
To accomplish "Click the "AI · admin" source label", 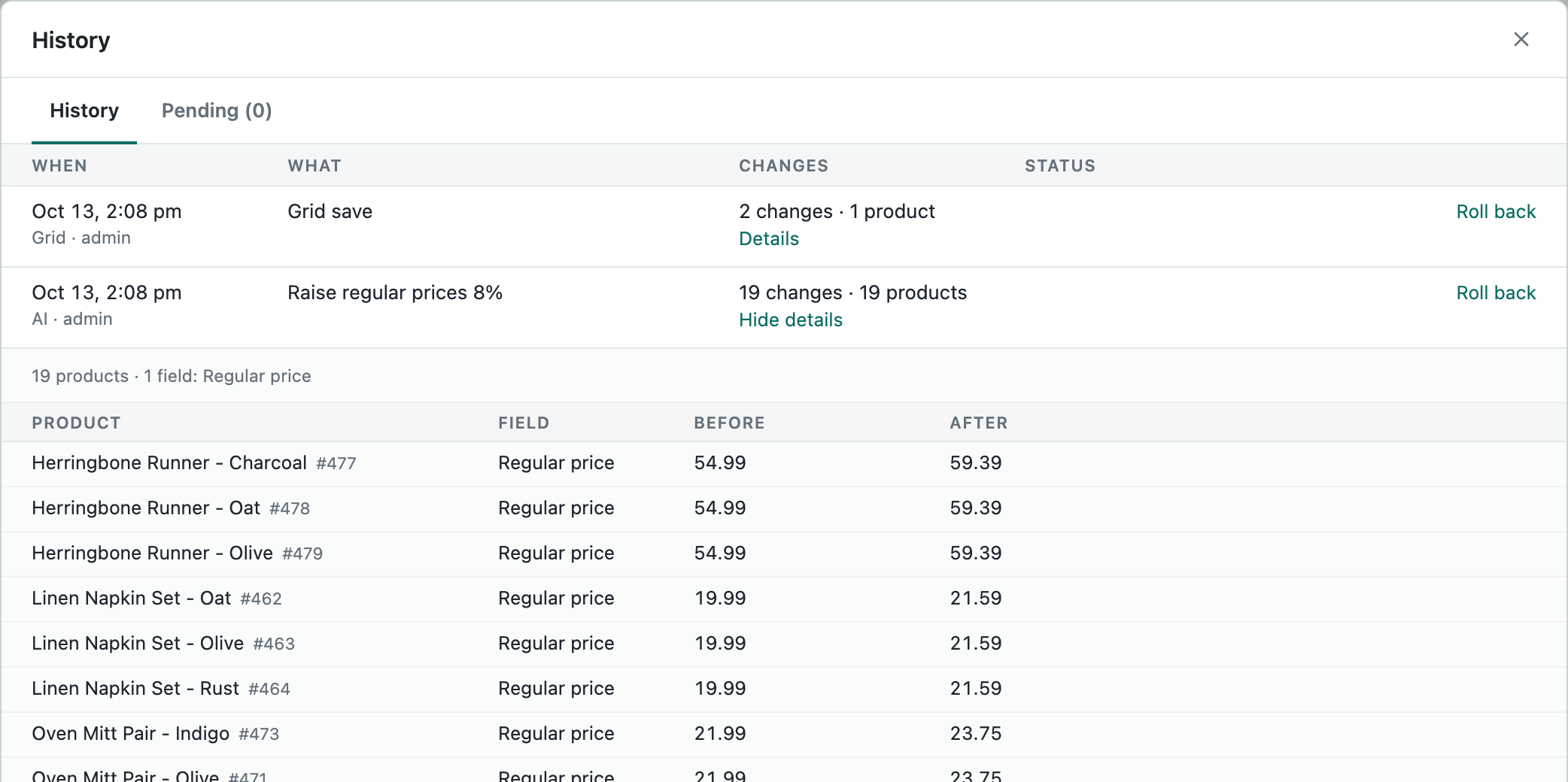I will 72,319.
